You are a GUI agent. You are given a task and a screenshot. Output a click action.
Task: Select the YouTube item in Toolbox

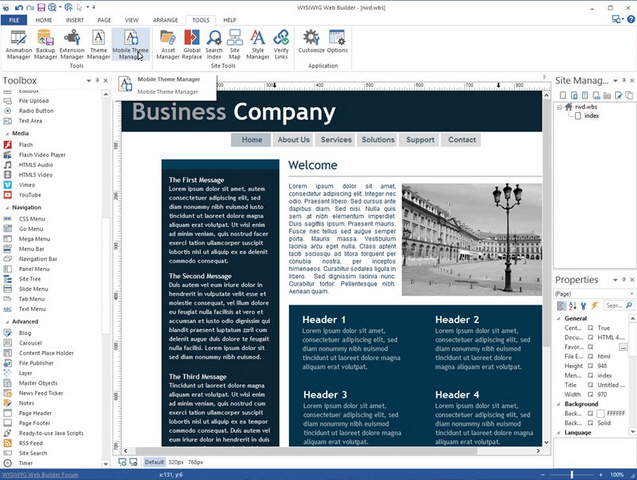(x=29, y=195)
